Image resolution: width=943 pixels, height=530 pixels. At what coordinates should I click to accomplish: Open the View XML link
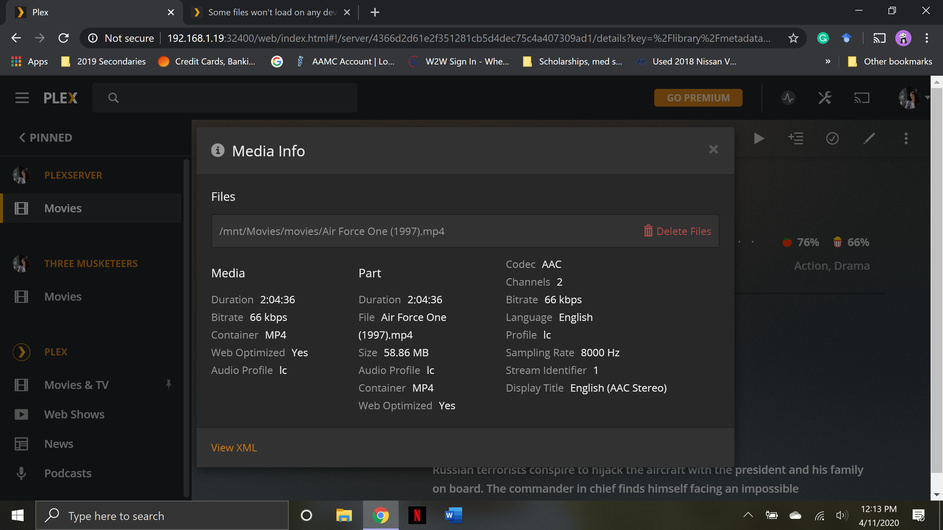coord(234,448)
